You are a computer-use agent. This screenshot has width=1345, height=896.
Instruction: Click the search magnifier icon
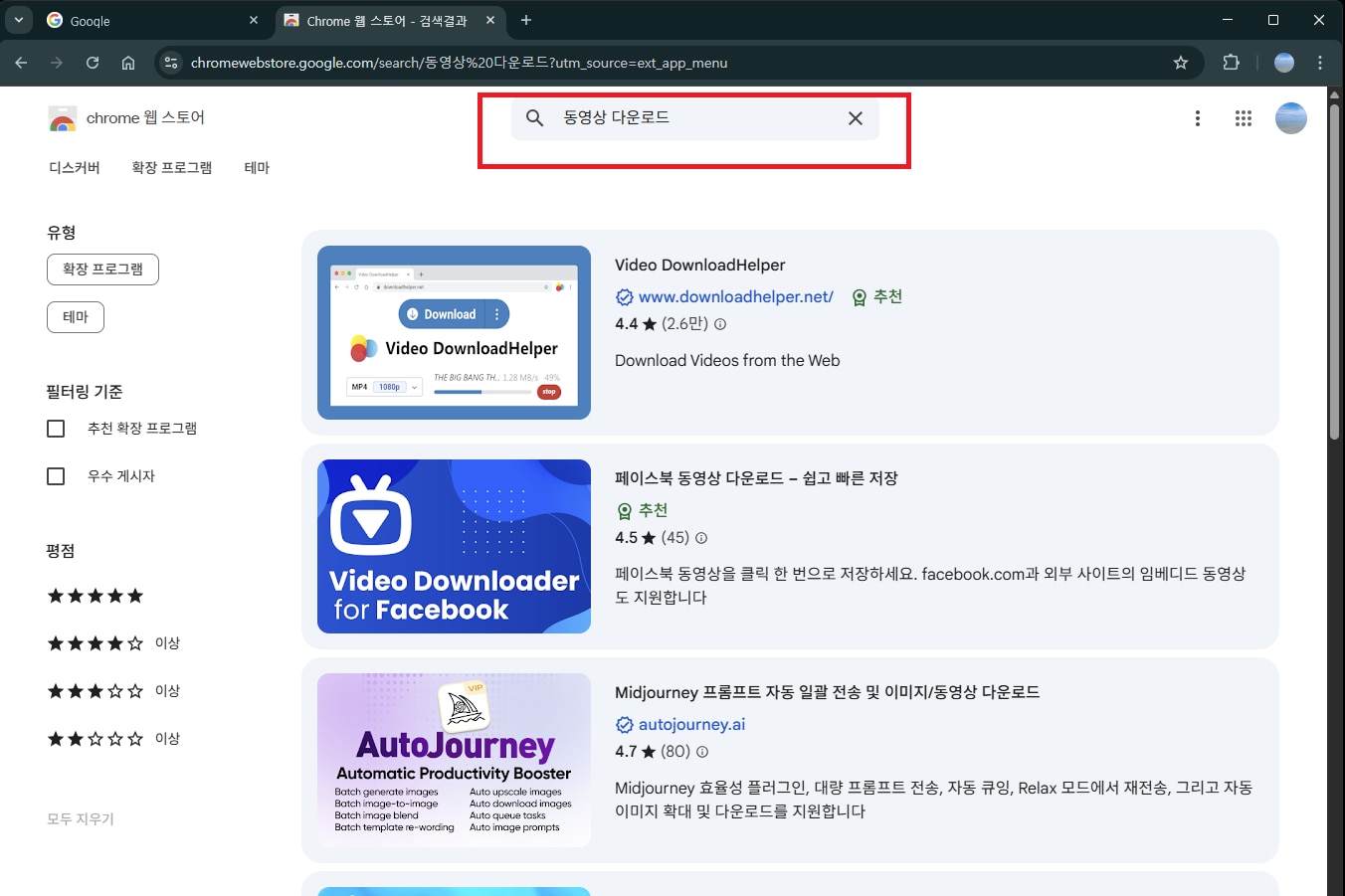(534, 118)
